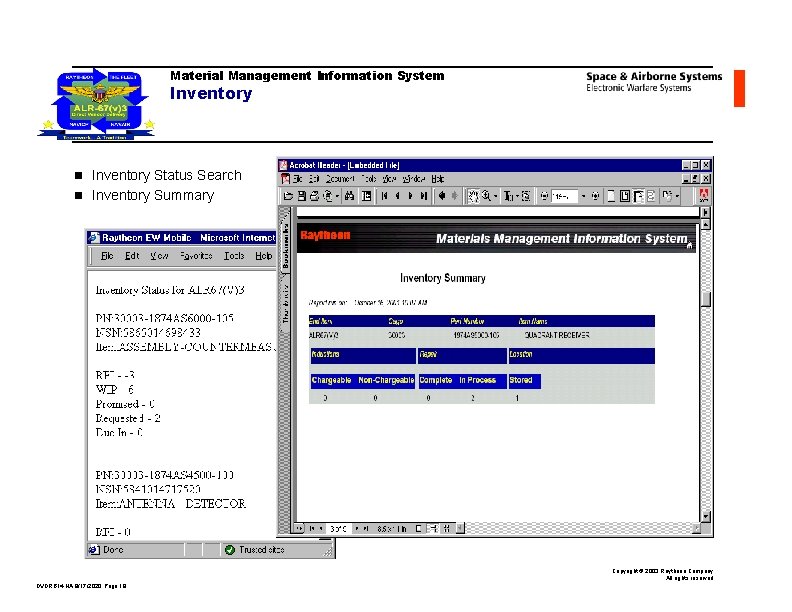Screen dimensions: 792x612
Task: Open the zoom percentage dropdown arrow in Acrobat
Action: pos(583,196)
